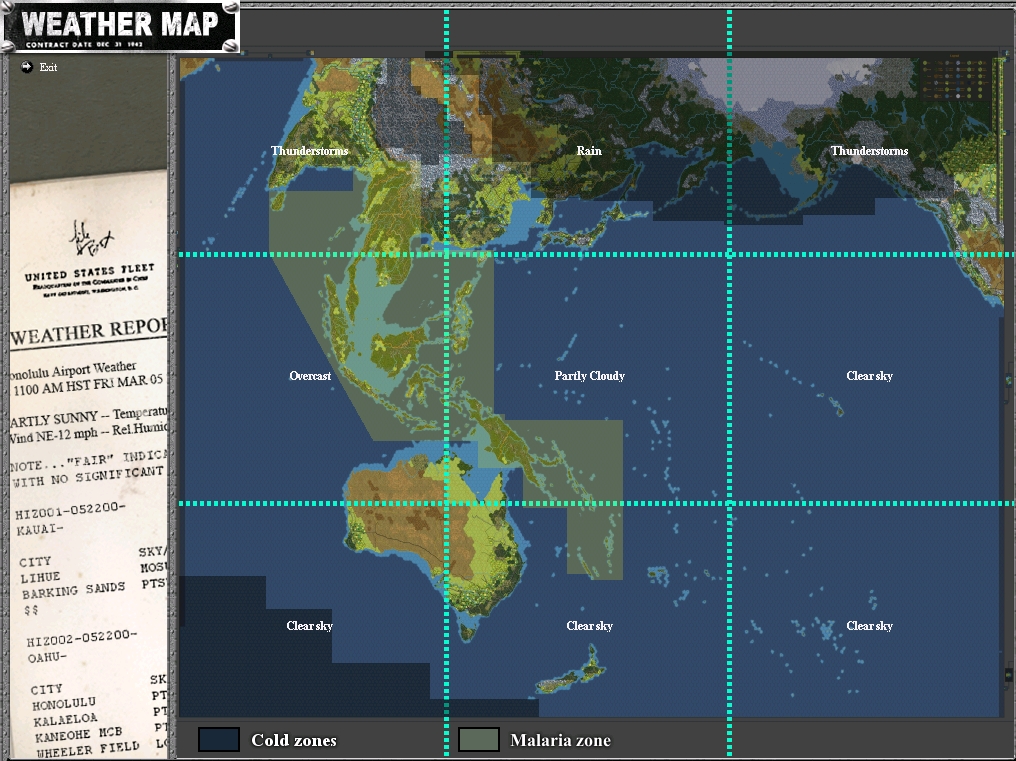Click the Cold zones legend label

(x=294, y=740)
